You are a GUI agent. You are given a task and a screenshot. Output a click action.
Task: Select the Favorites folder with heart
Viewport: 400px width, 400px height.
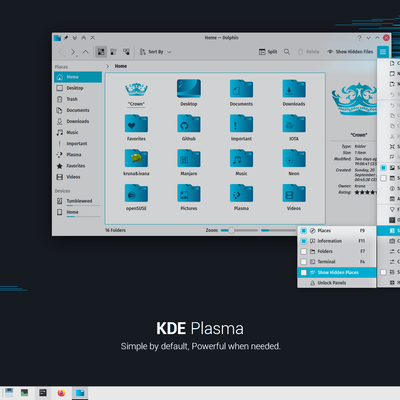click(x=136, y=128)
